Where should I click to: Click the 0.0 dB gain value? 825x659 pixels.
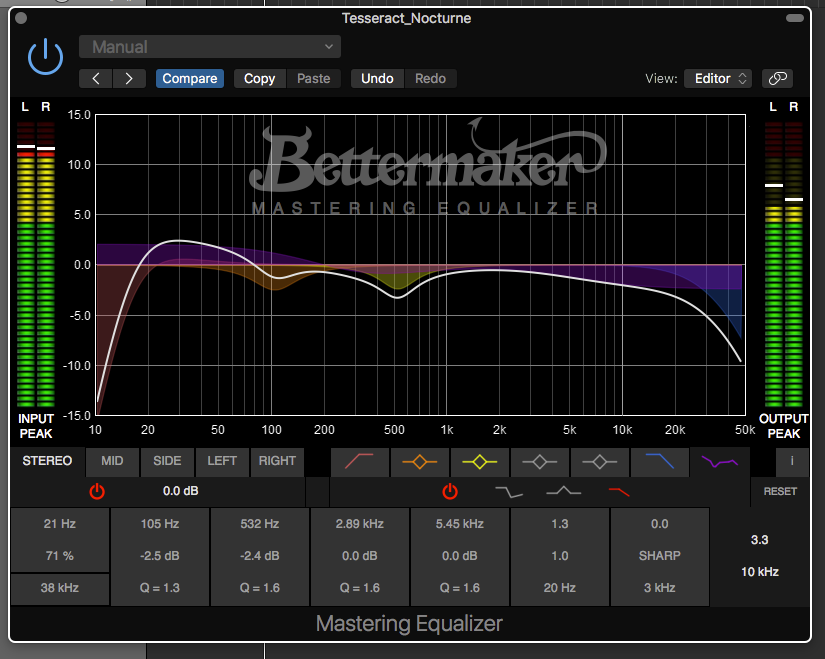183,491
